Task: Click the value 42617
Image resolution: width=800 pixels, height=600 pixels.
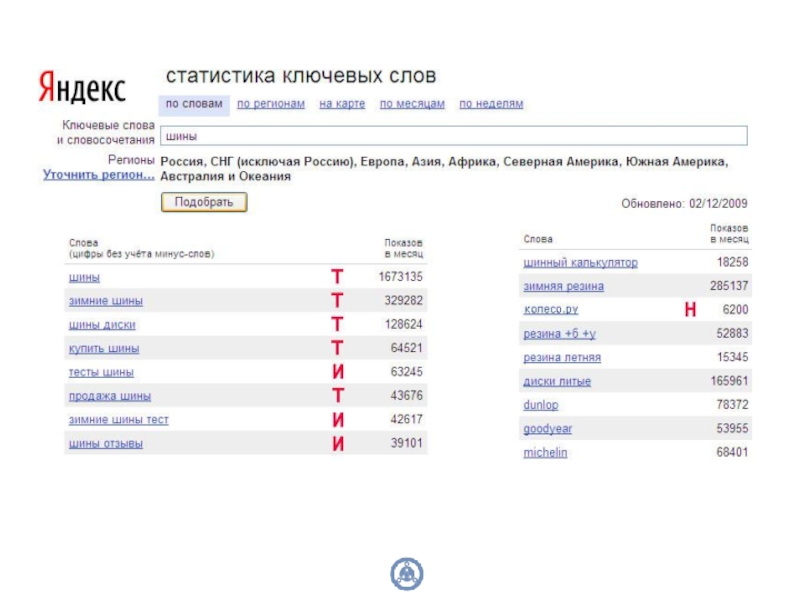Action: (407, 419)
